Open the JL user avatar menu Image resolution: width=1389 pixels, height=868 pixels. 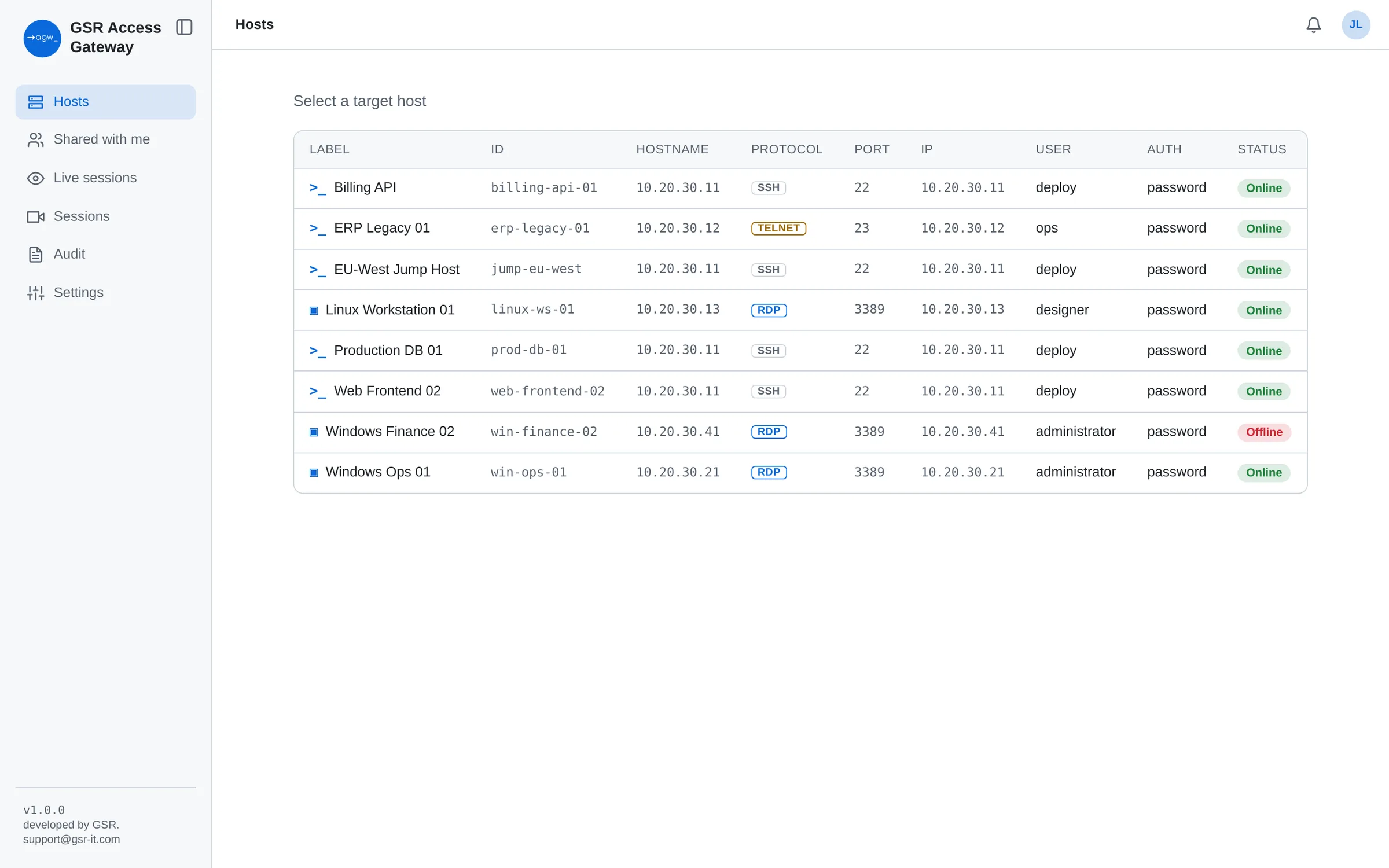1355,25
